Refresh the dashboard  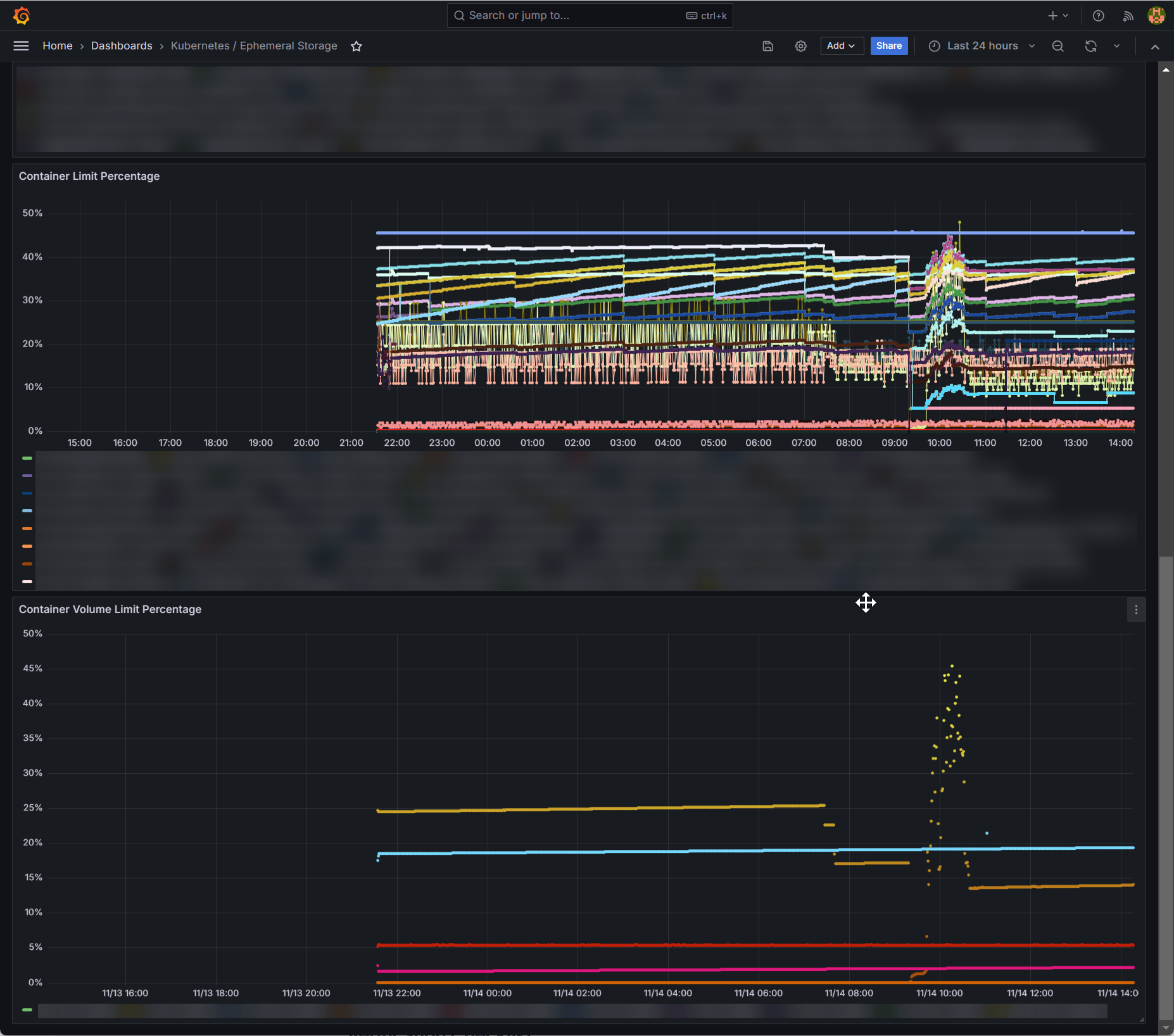click(1090, 46)
